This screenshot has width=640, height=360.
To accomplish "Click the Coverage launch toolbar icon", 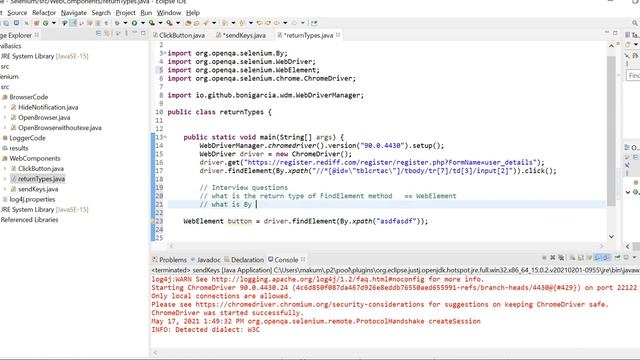I will tap(151, 23).
